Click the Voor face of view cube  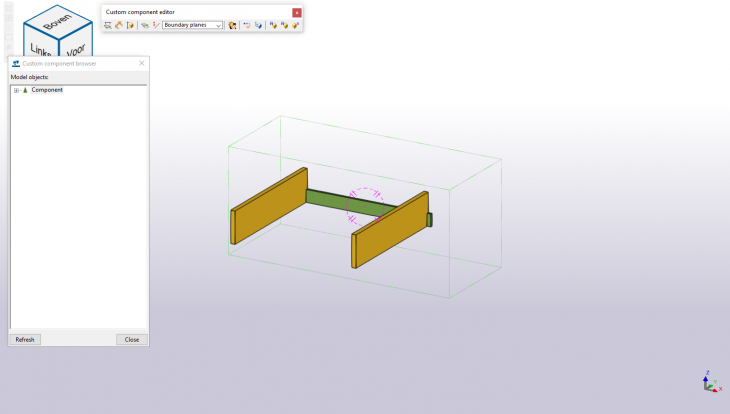point(76,47)
